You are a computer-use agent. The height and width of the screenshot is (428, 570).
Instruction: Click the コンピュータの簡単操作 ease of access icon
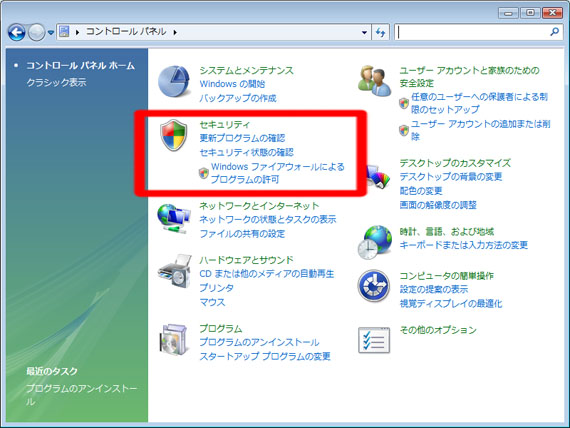(x=374, y=286)
